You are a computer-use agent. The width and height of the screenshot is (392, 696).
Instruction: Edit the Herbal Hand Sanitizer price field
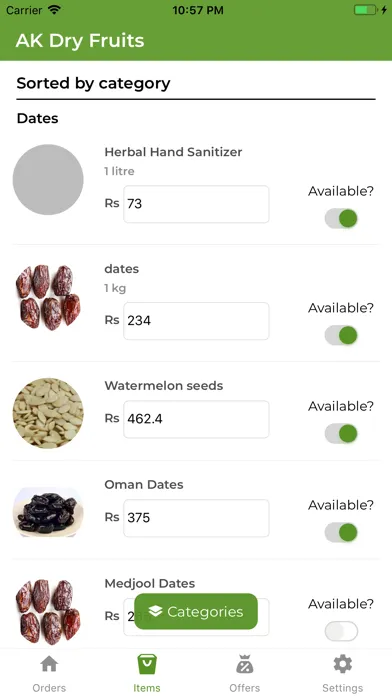196,204
